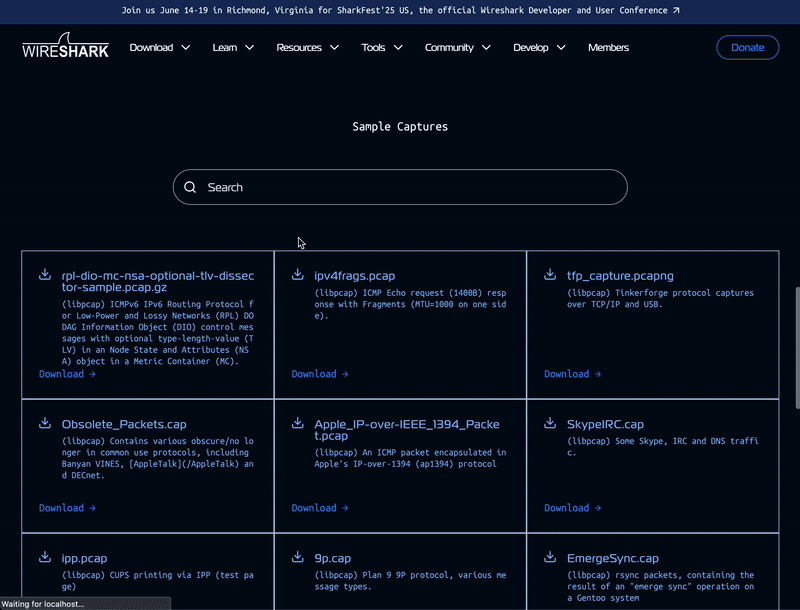The height and width of the screenshot is (610, 800).
Task: Expand the Community menu chevron
Action: pos(486,47)
